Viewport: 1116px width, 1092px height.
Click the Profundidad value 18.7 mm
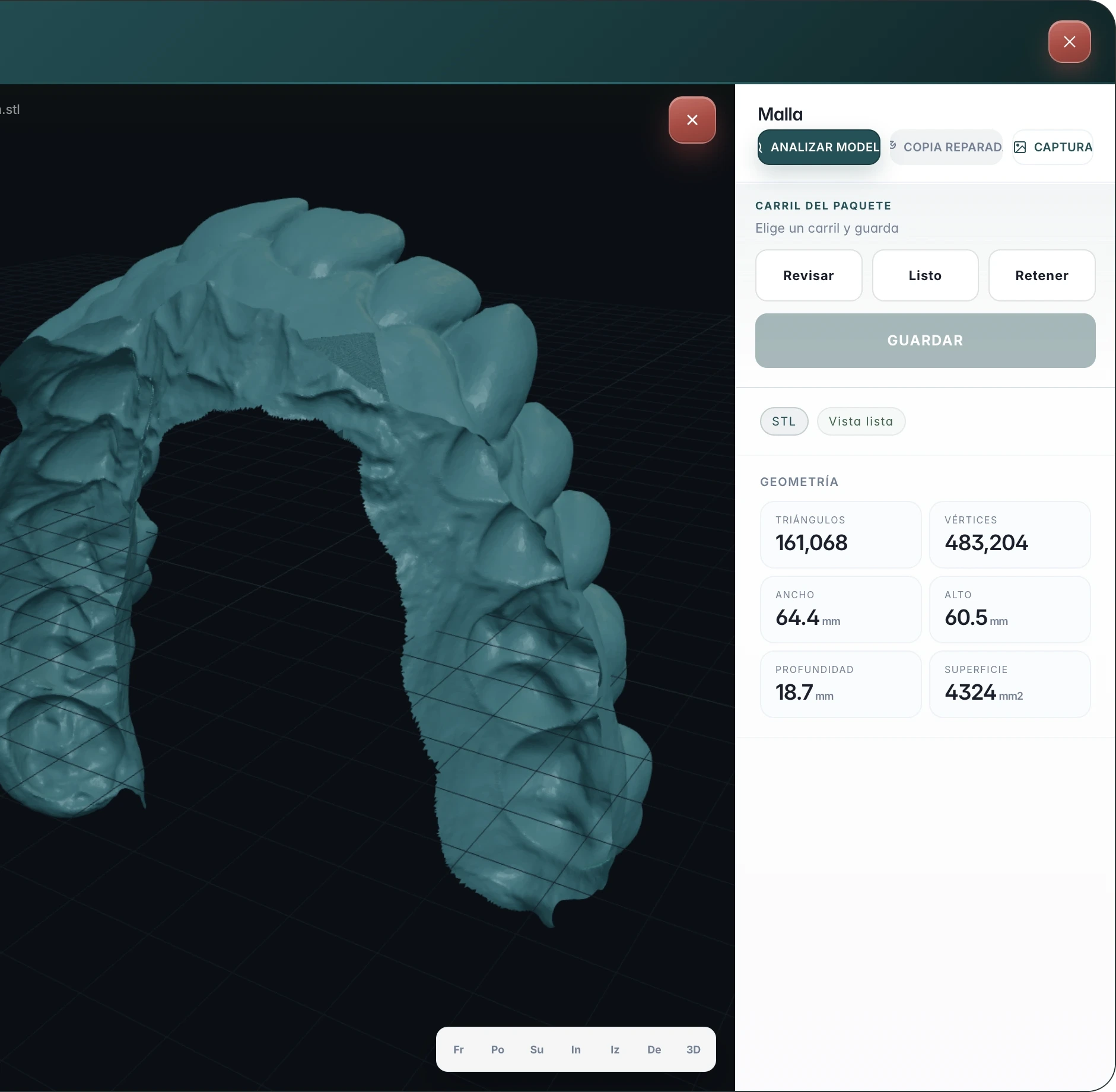coord(804,692)
